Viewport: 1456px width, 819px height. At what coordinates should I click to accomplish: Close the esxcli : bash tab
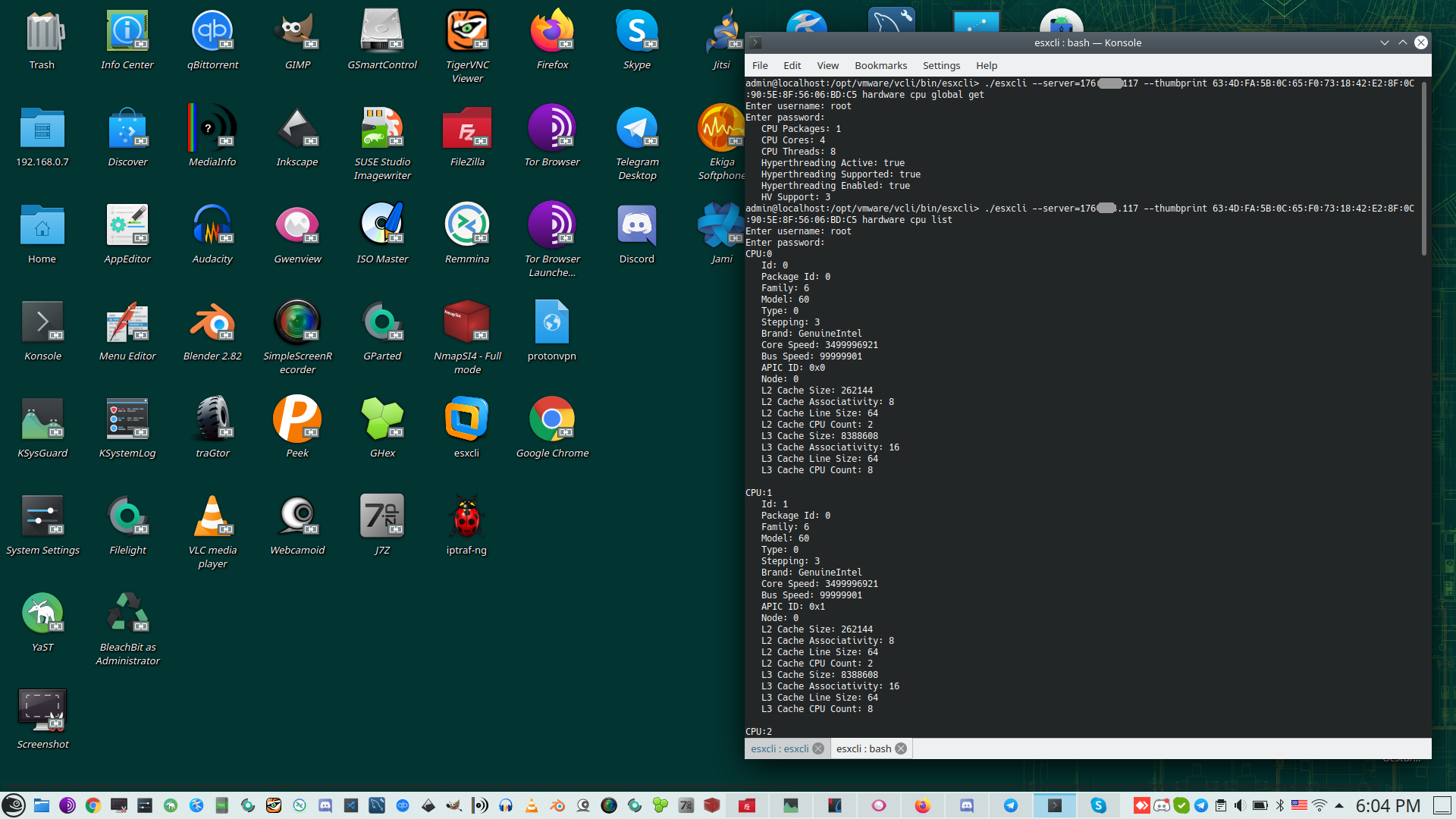click(901, 748)
